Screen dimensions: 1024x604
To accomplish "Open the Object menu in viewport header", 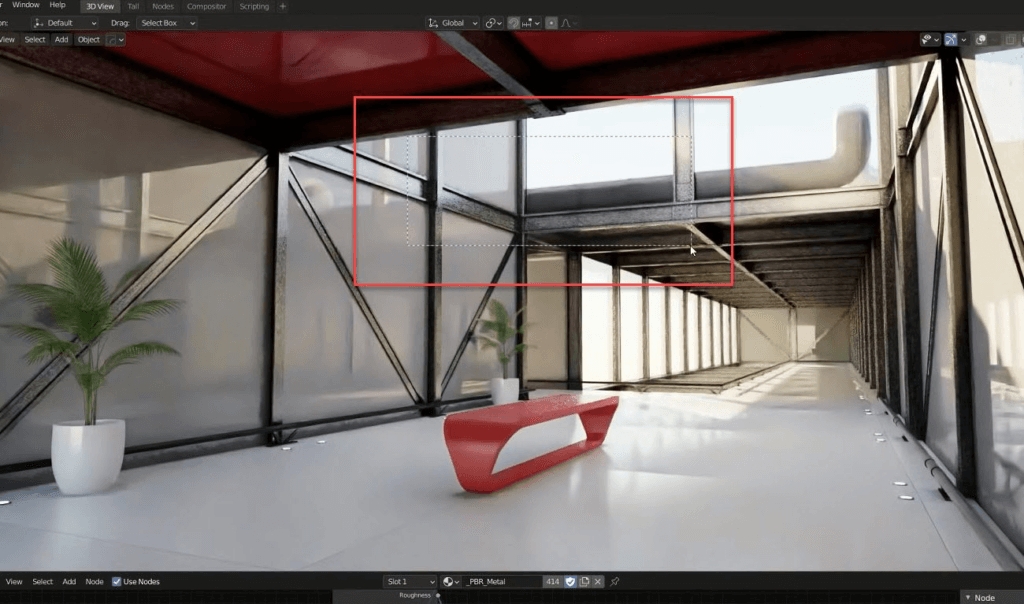I will tap(89, 40).
